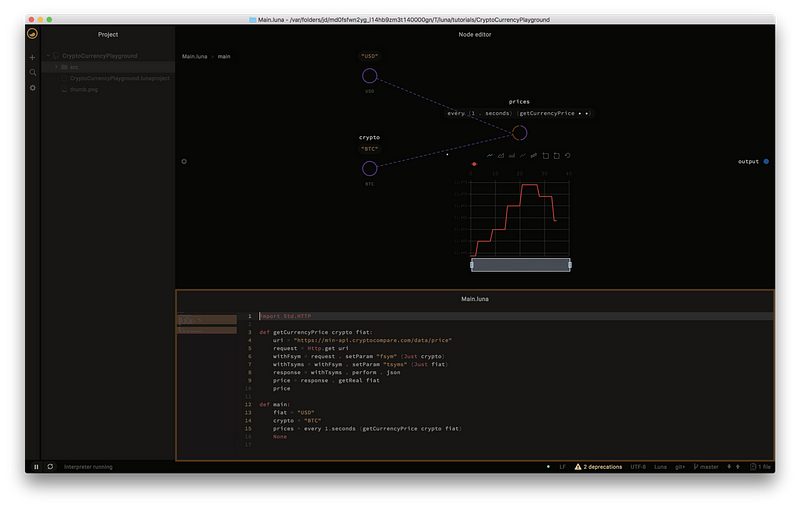Click the add-input port on canvas left edge
The width and height of the screenshot is (800, 509).
point(184,161)
